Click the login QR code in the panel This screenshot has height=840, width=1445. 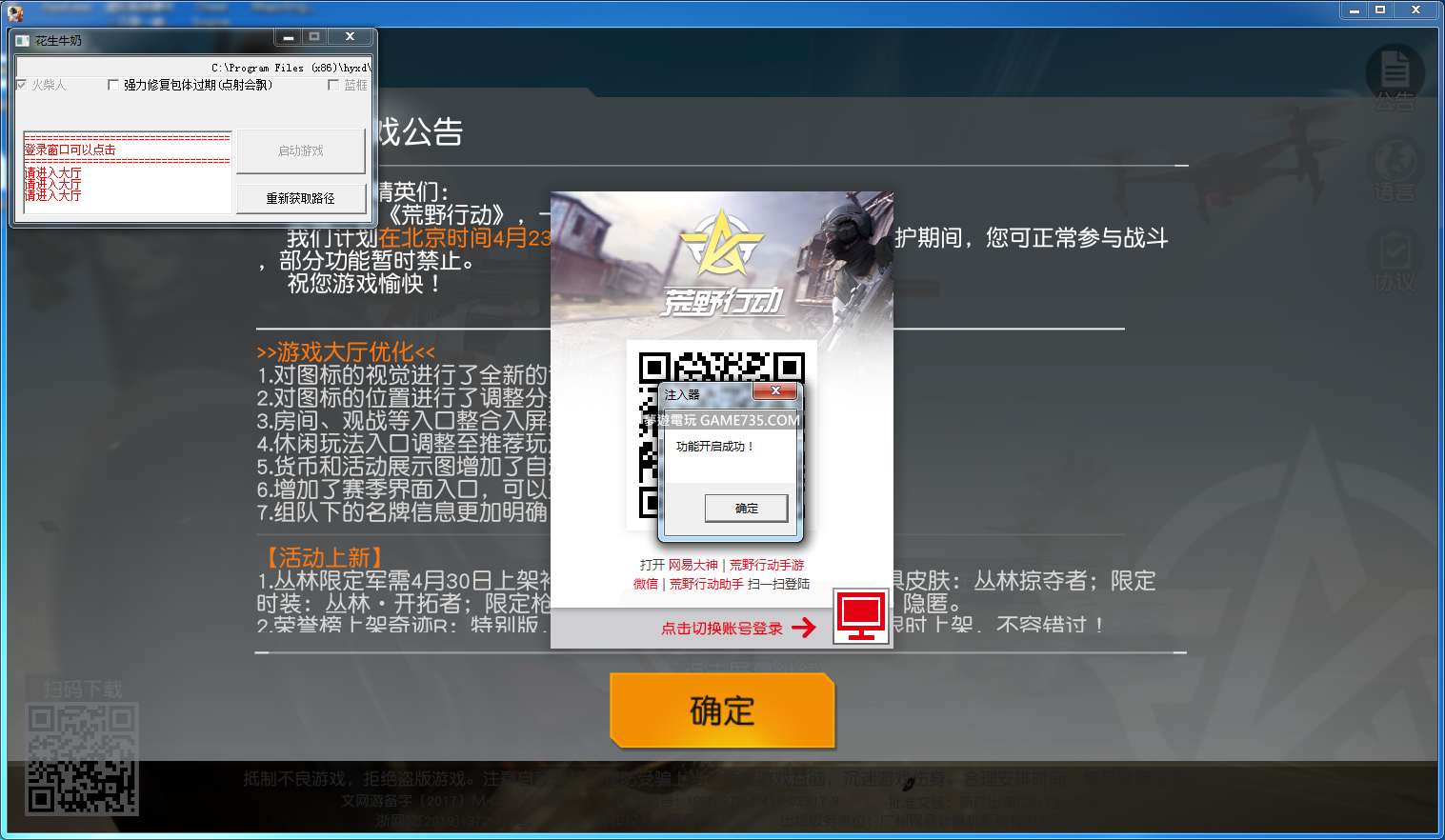[x=721, y=434]
